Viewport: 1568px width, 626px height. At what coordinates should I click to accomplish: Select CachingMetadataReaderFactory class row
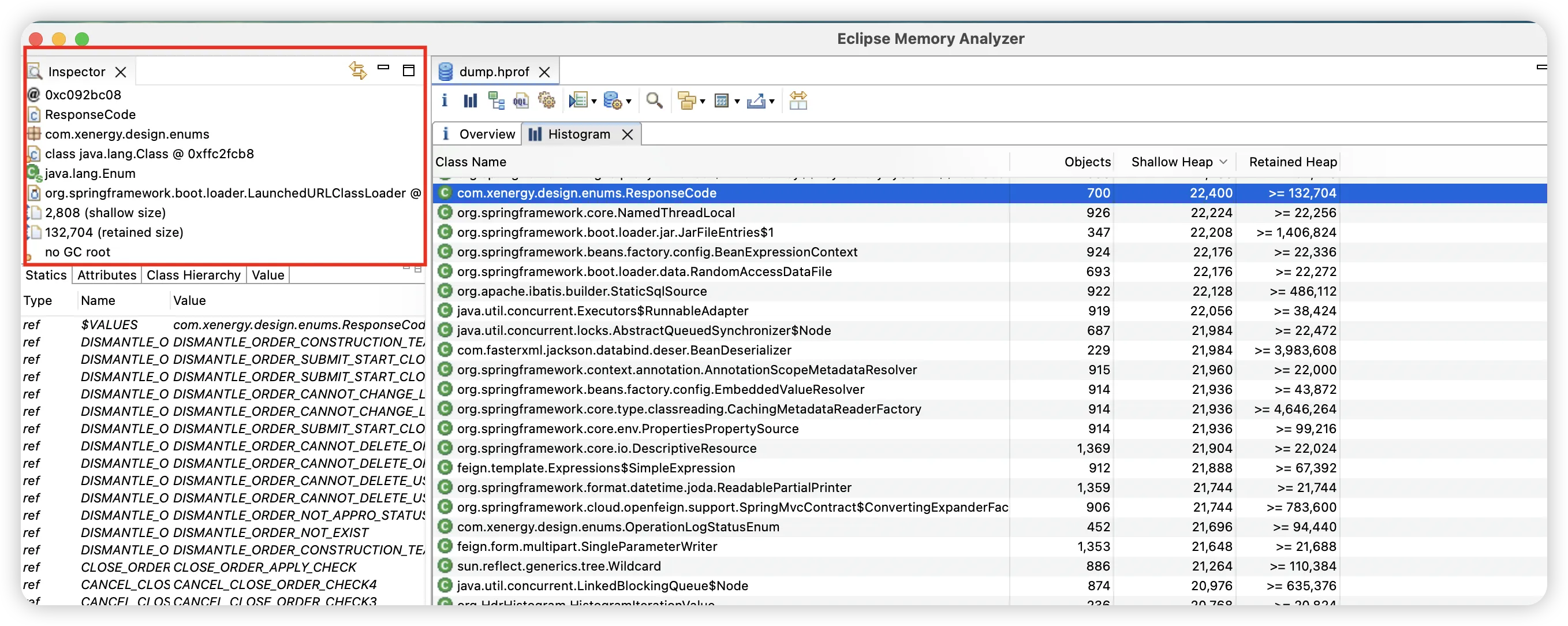tap(990, 409)
